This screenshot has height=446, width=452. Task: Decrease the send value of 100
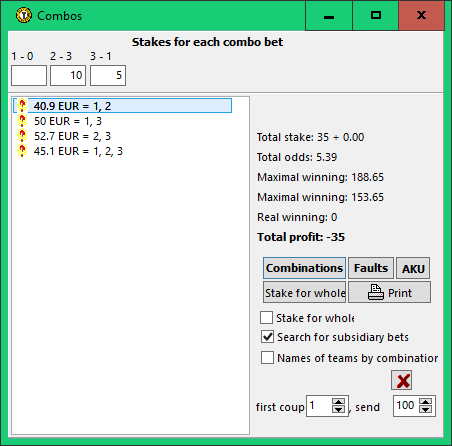(426, 409)
